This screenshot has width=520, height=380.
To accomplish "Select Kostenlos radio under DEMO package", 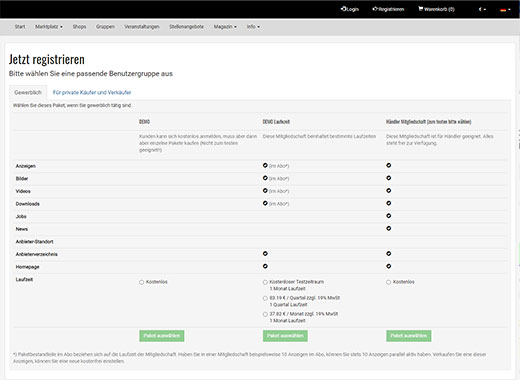I will pyautogui.click(x=142, y=282).
